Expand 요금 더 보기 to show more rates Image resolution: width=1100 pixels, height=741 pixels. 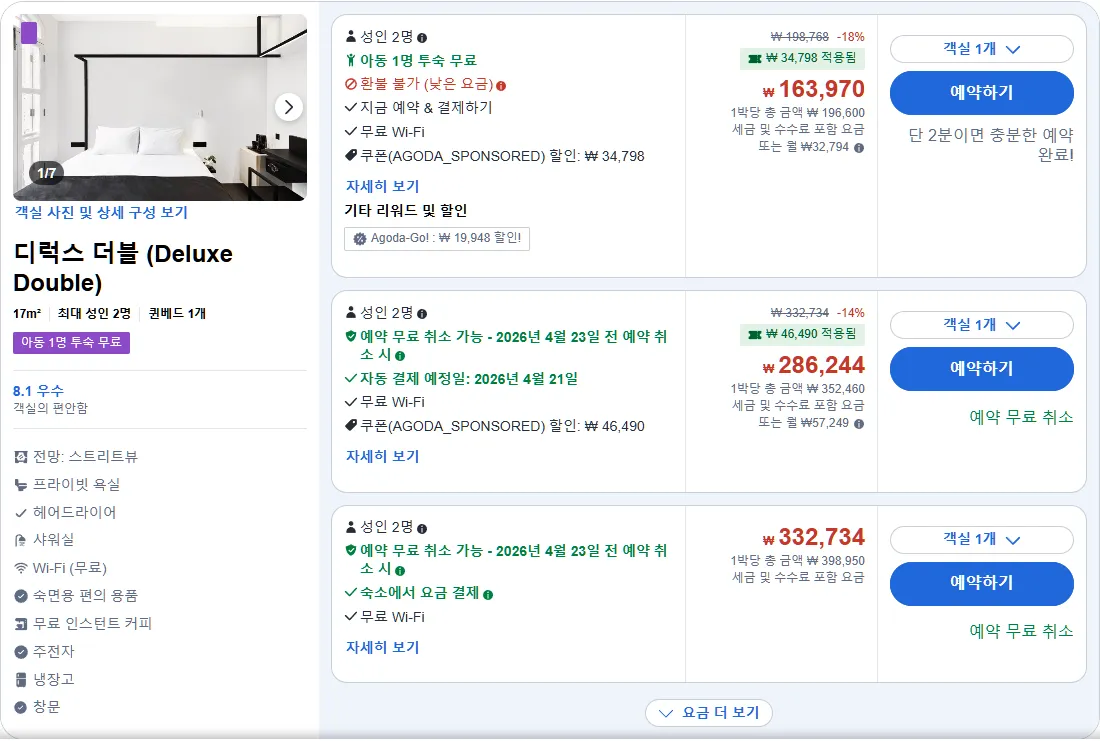709,713
